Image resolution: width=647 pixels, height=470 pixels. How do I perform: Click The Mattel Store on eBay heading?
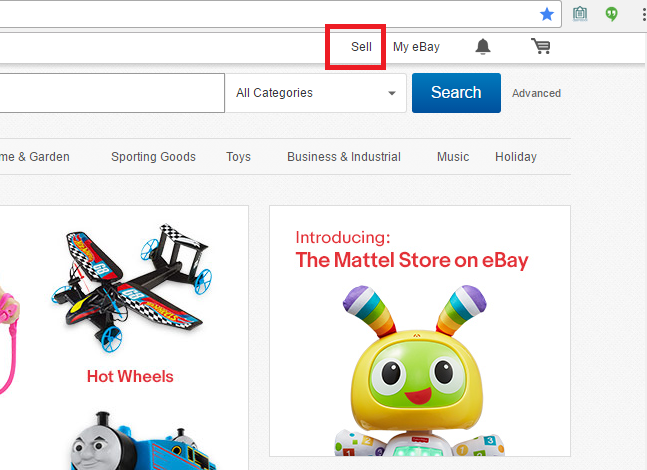point(412,260)
